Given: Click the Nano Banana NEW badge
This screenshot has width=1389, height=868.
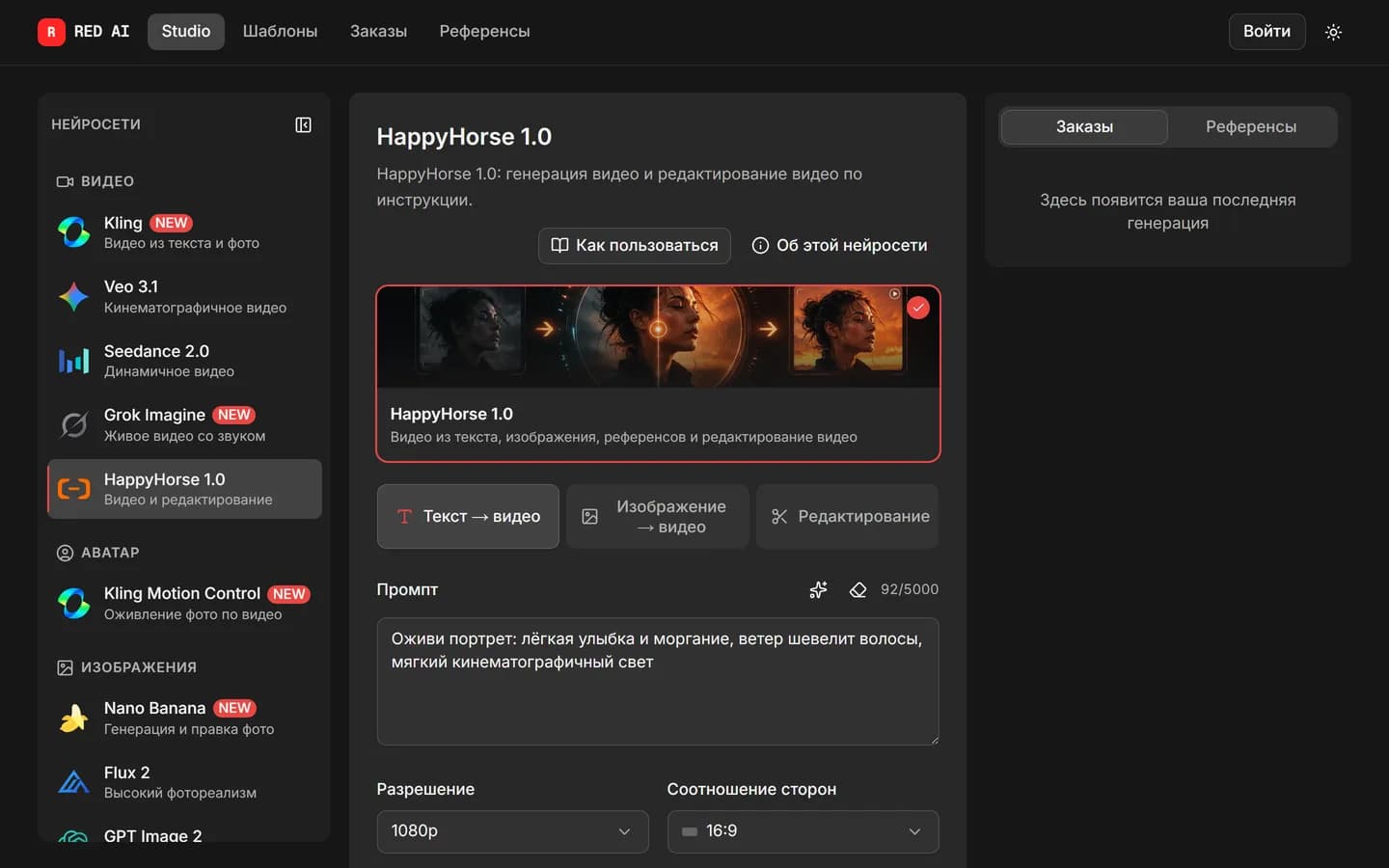Looking at the screenshot, I should (234, 708).
